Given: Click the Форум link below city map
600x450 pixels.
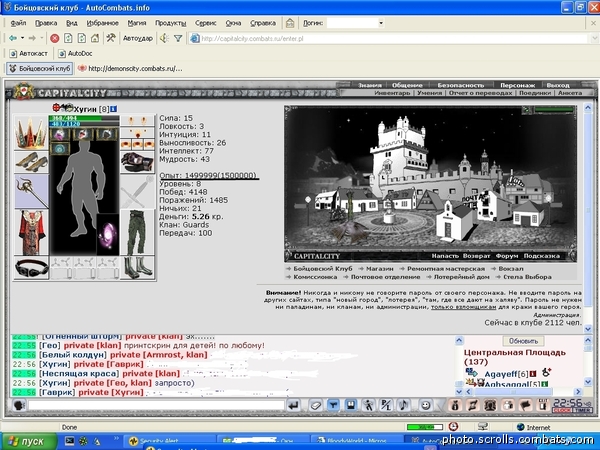Looking at the screenshot, I should coord(507,256).
